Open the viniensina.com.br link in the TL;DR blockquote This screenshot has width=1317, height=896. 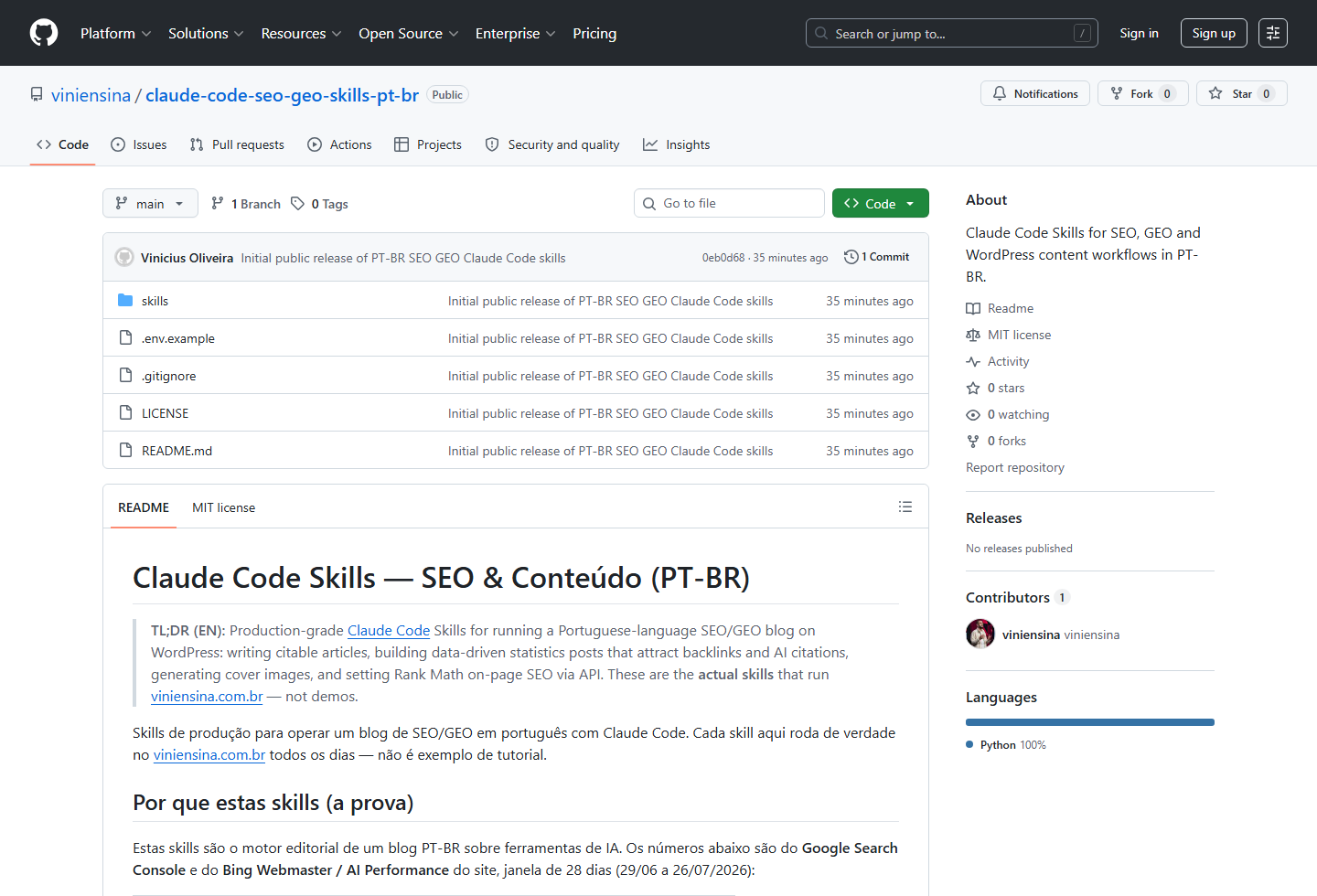tap(207, 697)
